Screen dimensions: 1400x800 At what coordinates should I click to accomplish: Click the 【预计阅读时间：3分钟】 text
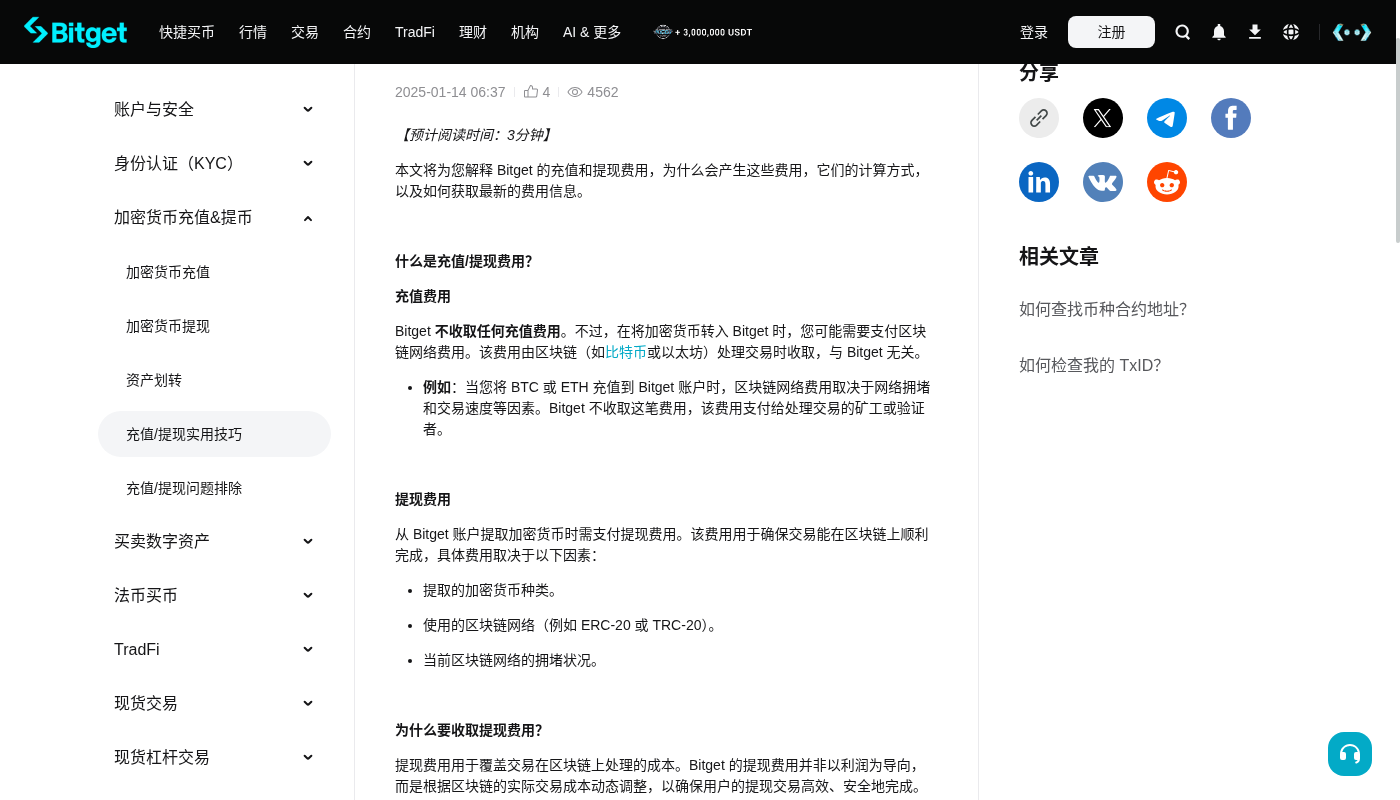coord(475,135)
